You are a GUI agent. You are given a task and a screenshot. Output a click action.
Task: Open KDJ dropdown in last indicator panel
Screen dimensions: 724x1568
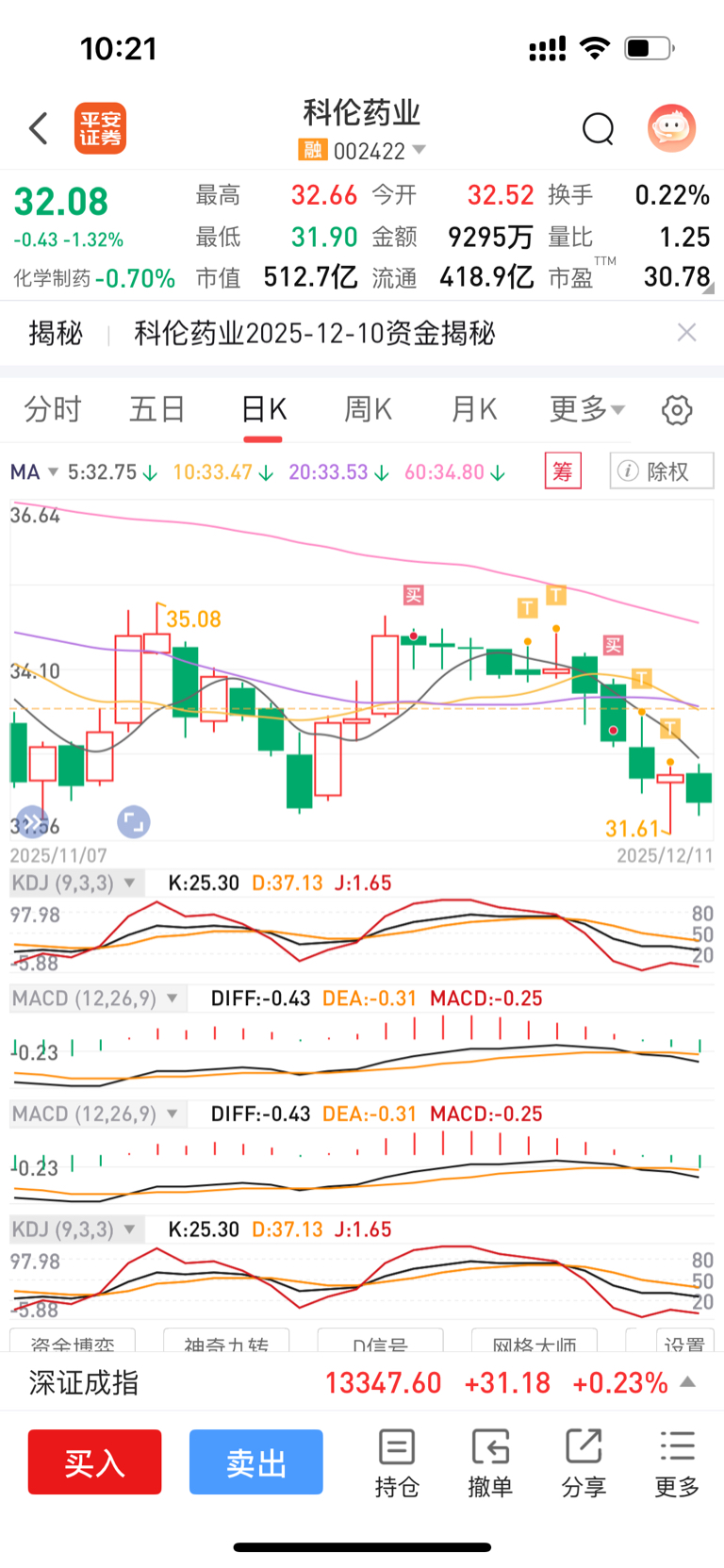(x=77, y=1230)
